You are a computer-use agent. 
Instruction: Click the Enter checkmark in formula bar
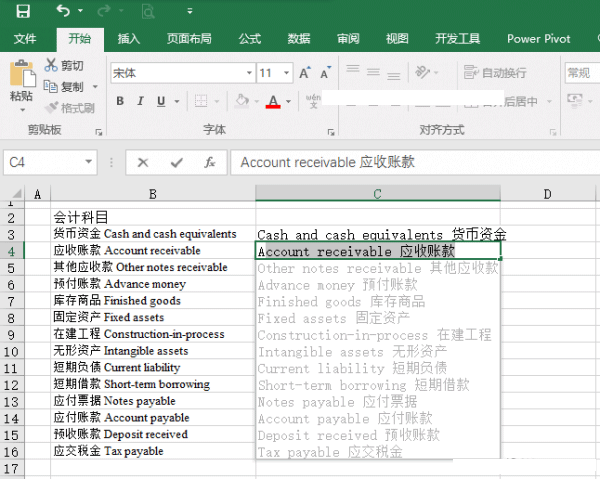coord(176,163)
